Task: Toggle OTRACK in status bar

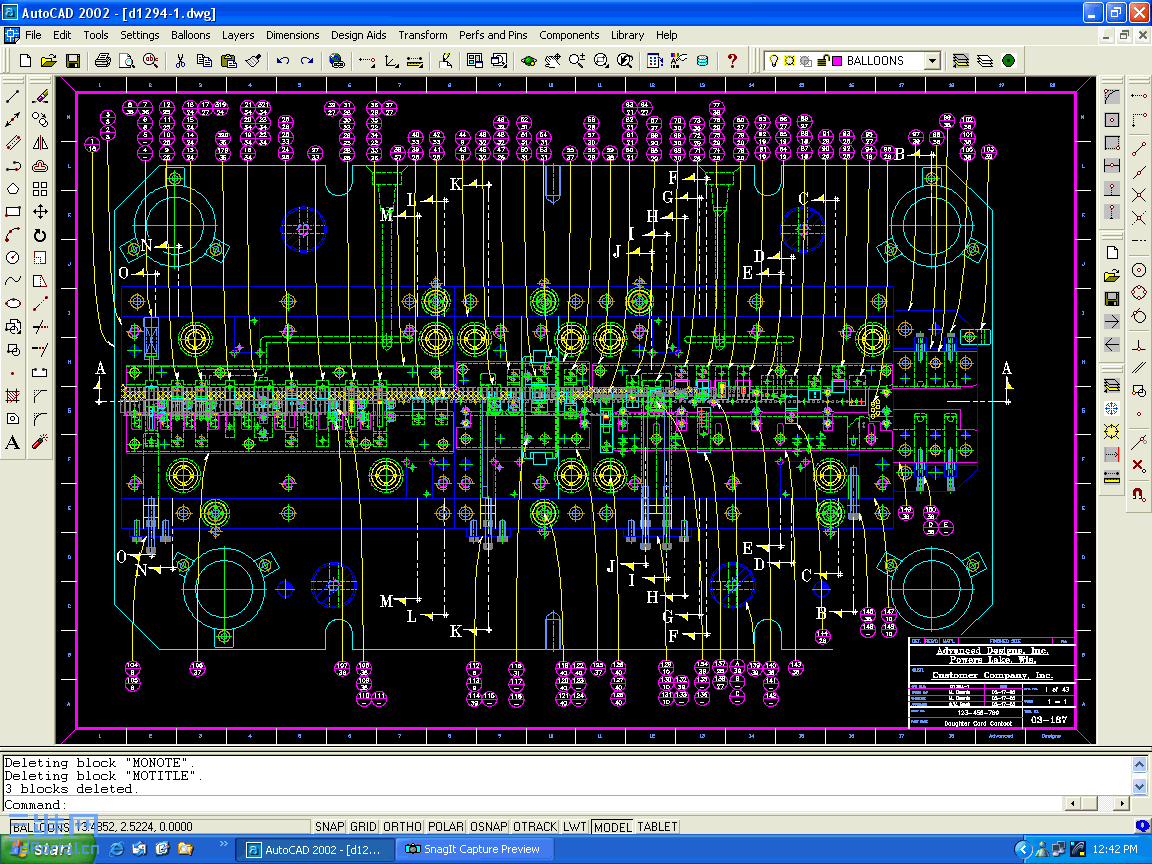Action: pos(536,827)
